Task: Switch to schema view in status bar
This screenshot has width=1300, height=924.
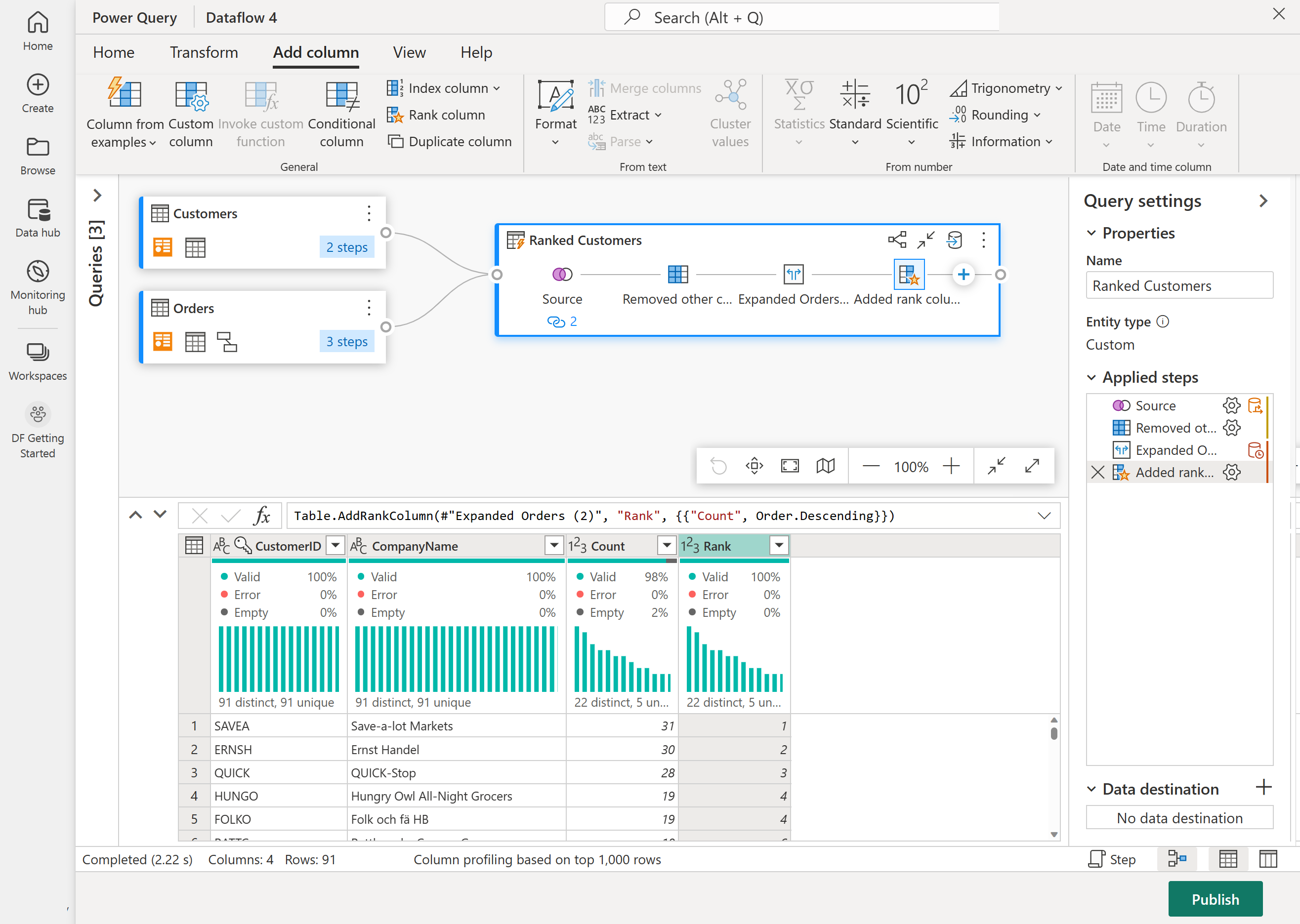Action: pos(1267,859)
